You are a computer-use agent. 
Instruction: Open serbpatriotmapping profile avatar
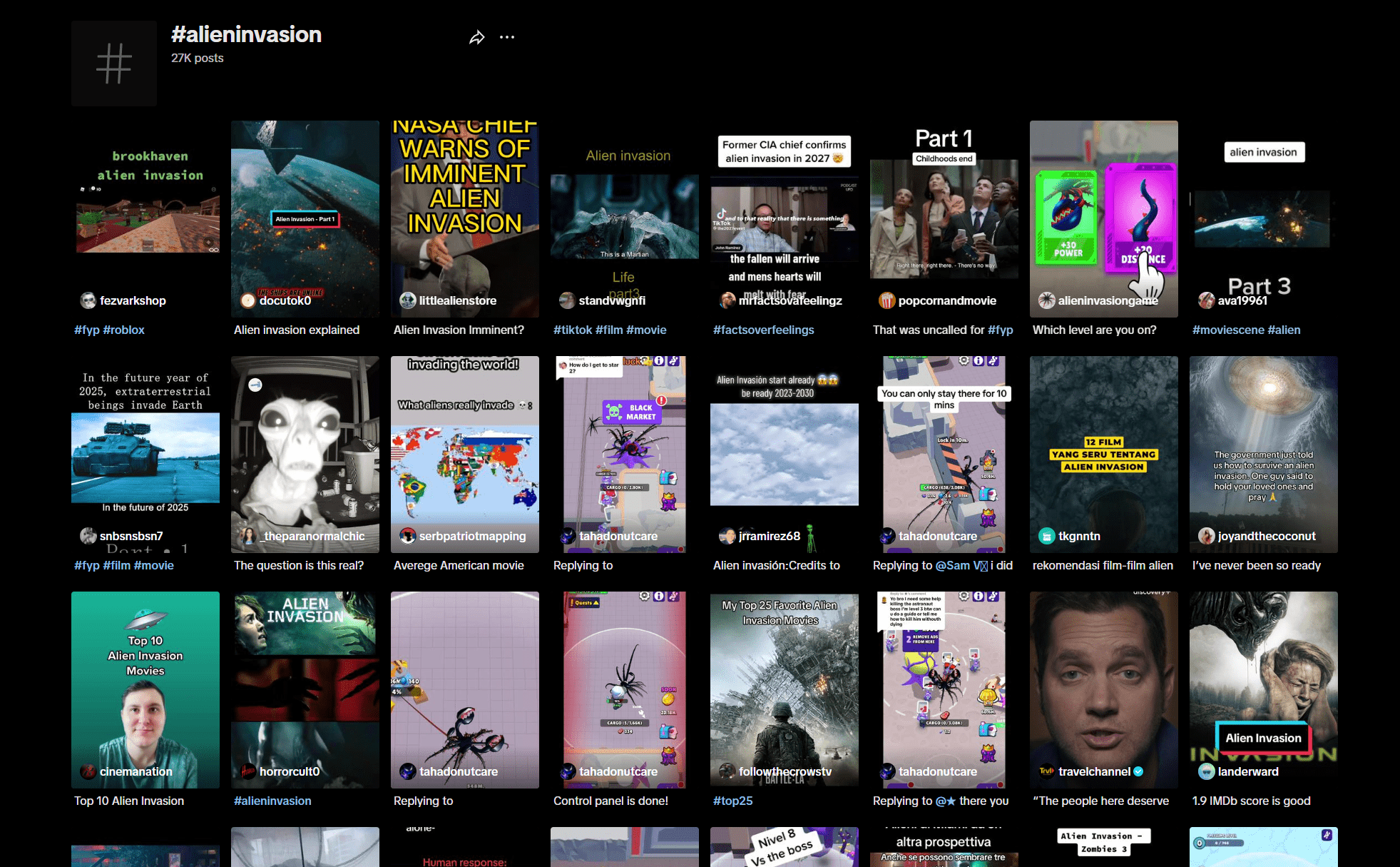[407, 536]
